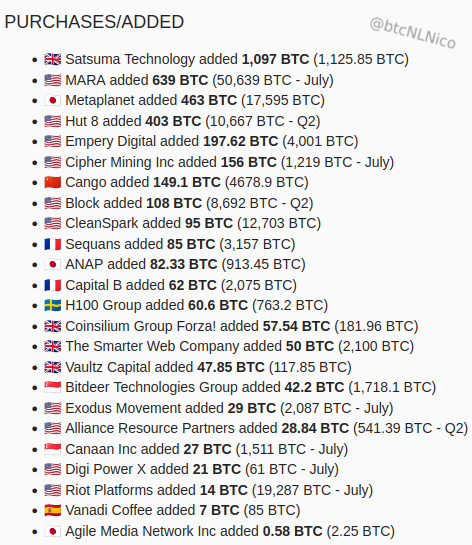Viewport: 472px width, 545px height.
Task: Click the Japan flag beside Agile Media Network
Action: [x=53, y=531]
